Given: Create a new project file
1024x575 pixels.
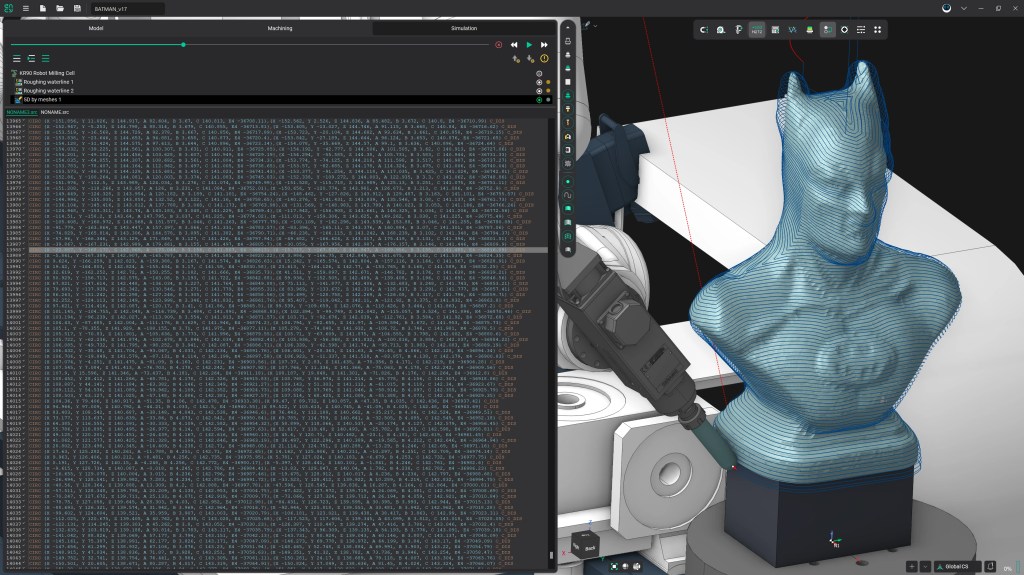Looking at the screenshot, I should [x=42, y=8].
